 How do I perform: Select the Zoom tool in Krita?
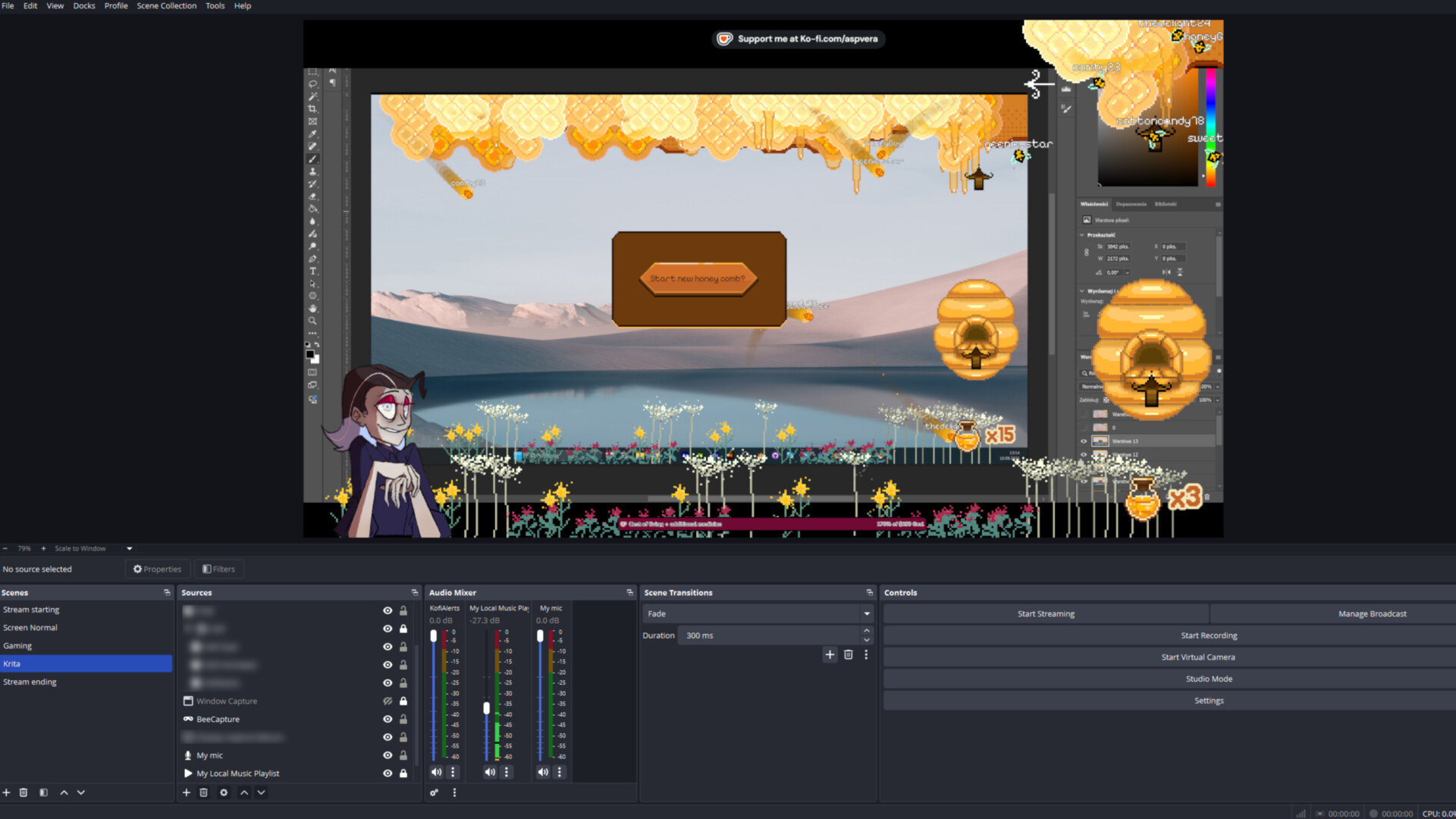[x=312, y=321]
